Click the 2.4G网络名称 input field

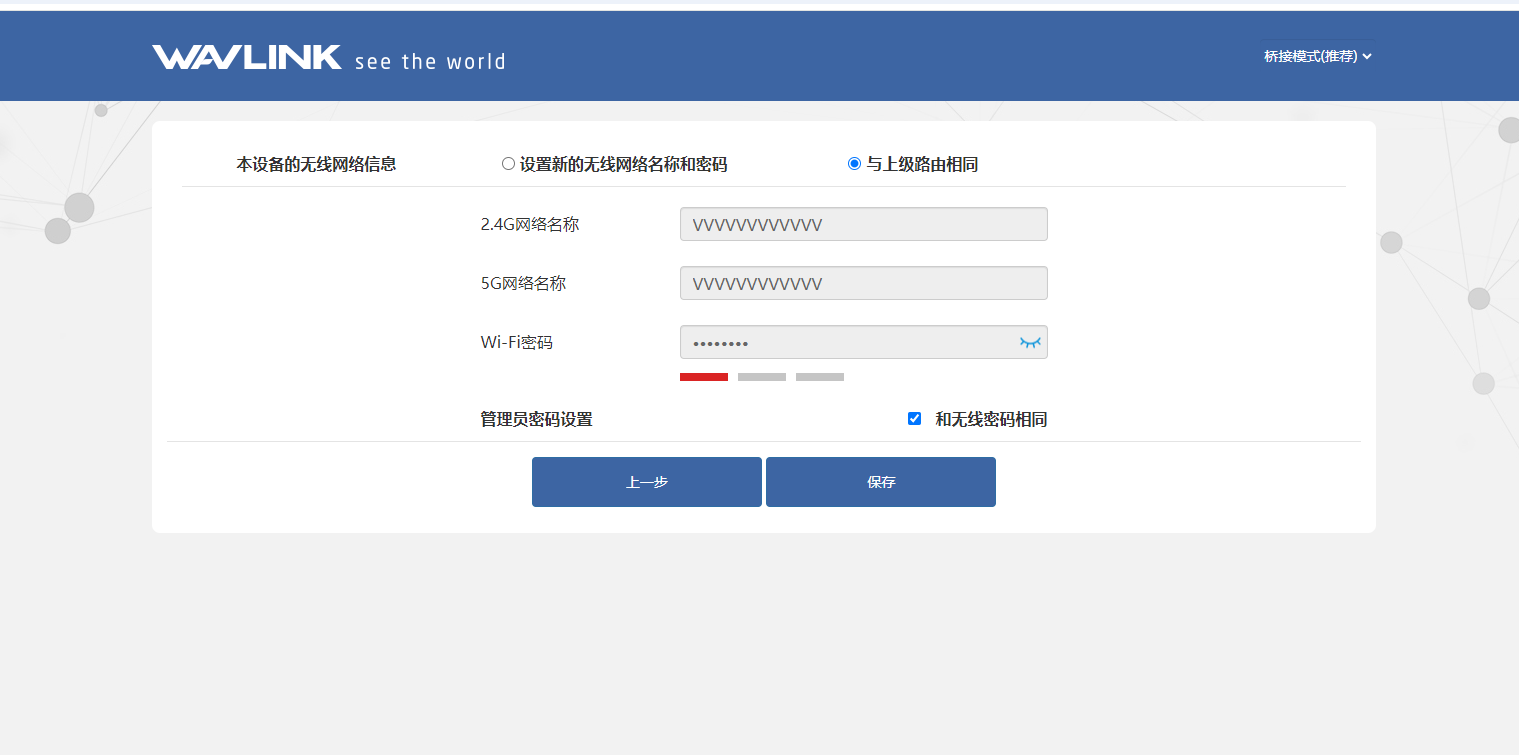pyautogui.click(x=863, y=224)
